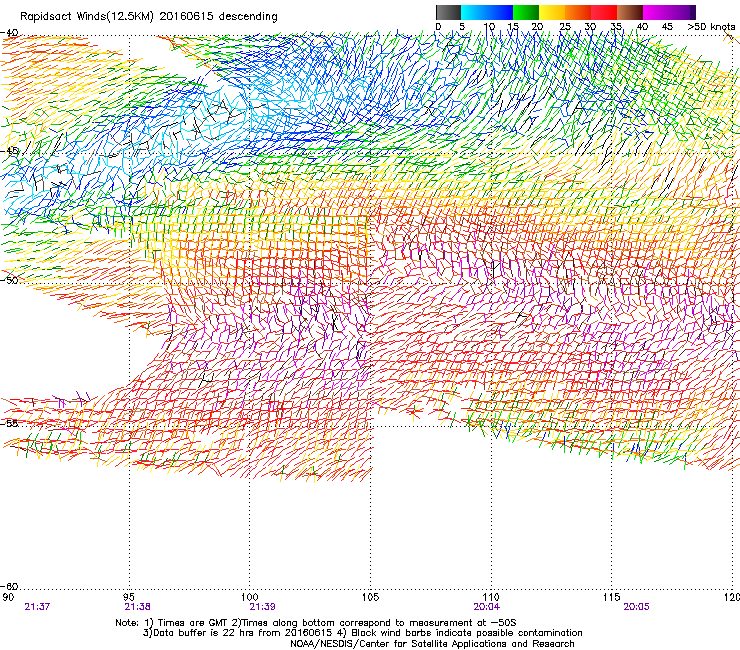Viewport: 740px width, 650px height.
Task: Click the note line 'Times are GMT'
Action: [x=192, y=623]
